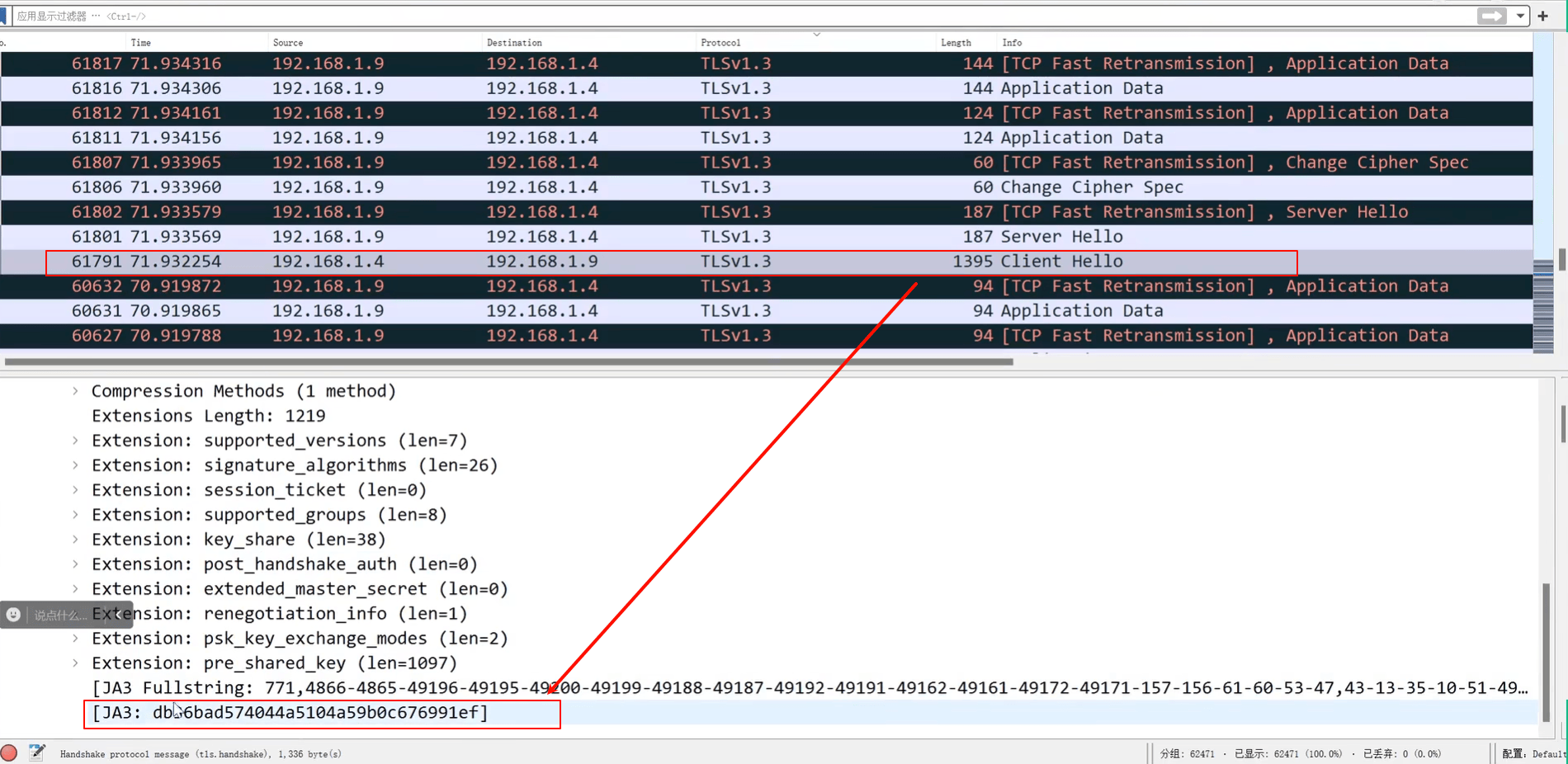Expand the signature_algorithms extension
The height and width of the screenshot is (764, 1568).
(x=75, y=465)
